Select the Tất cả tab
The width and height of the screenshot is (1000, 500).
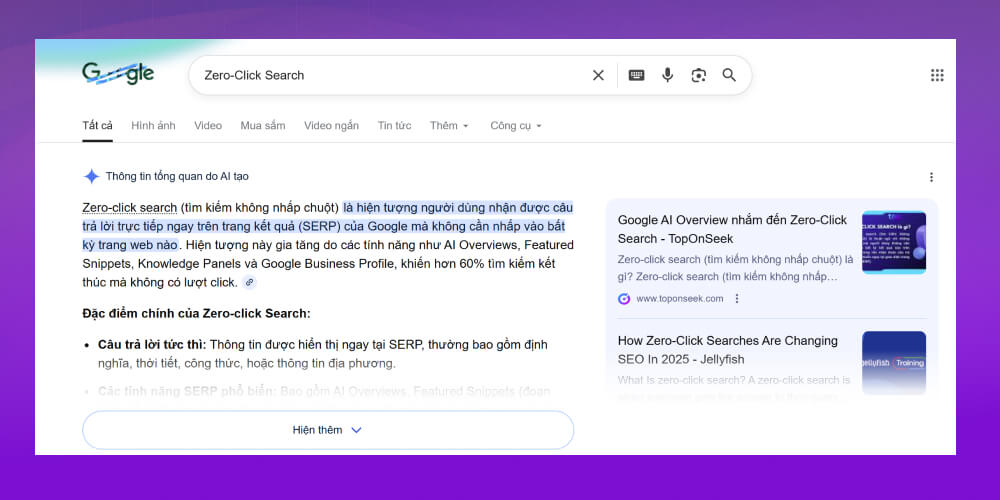tap(98, 126)
